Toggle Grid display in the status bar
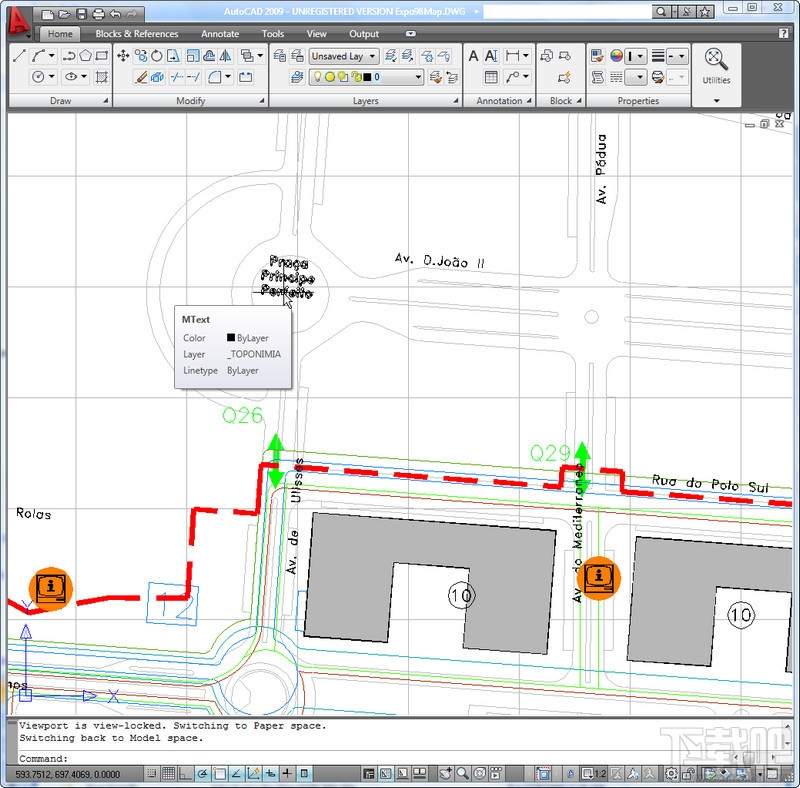Image resolution: width=800 pixels, height=788 pixels. click(167, 773)
